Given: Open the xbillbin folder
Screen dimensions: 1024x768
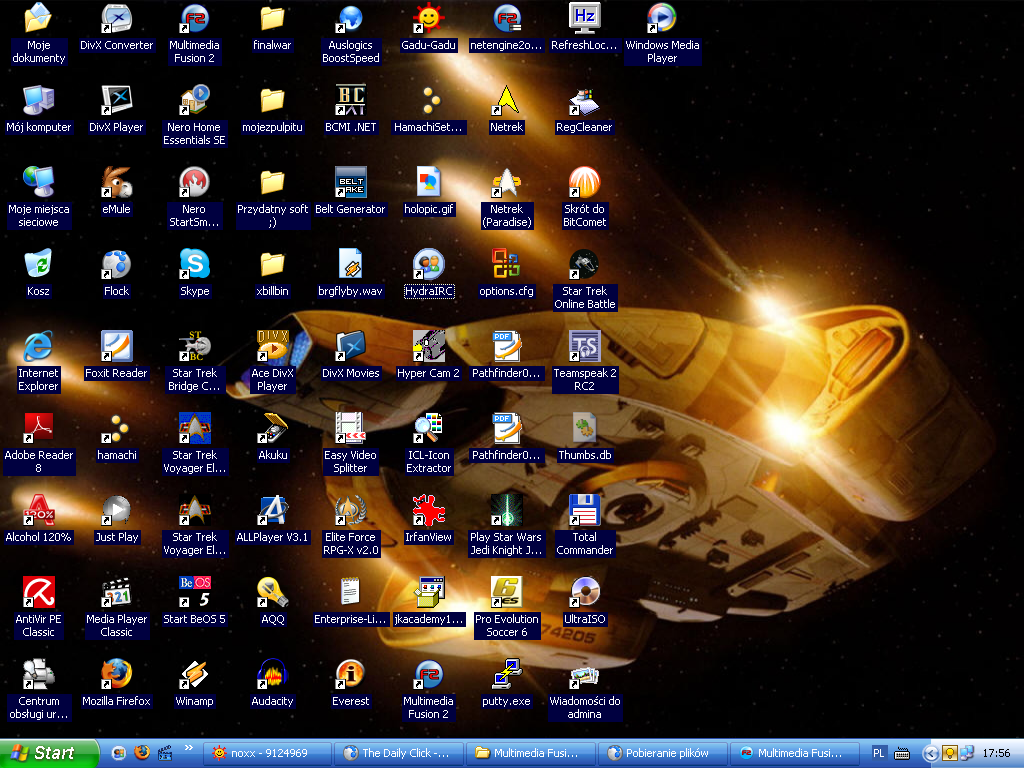Looking at the screenshot, I should [x=272, y=264].
